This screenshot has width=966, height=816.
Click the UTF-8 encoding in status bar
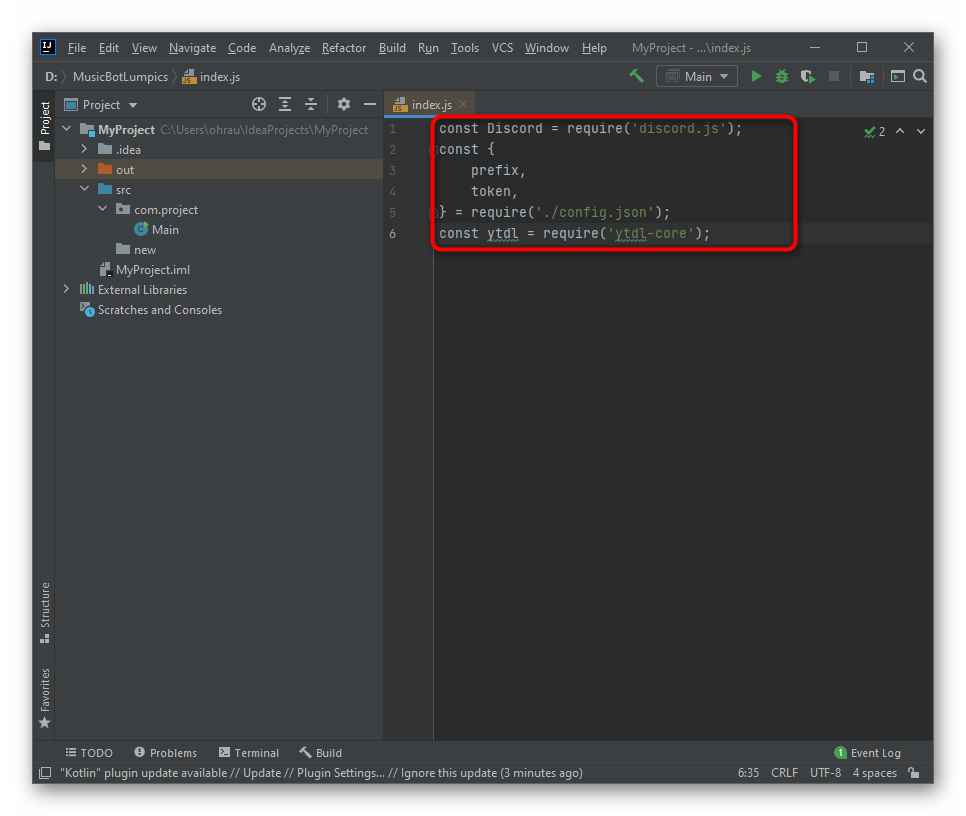(x=825, y=773)
